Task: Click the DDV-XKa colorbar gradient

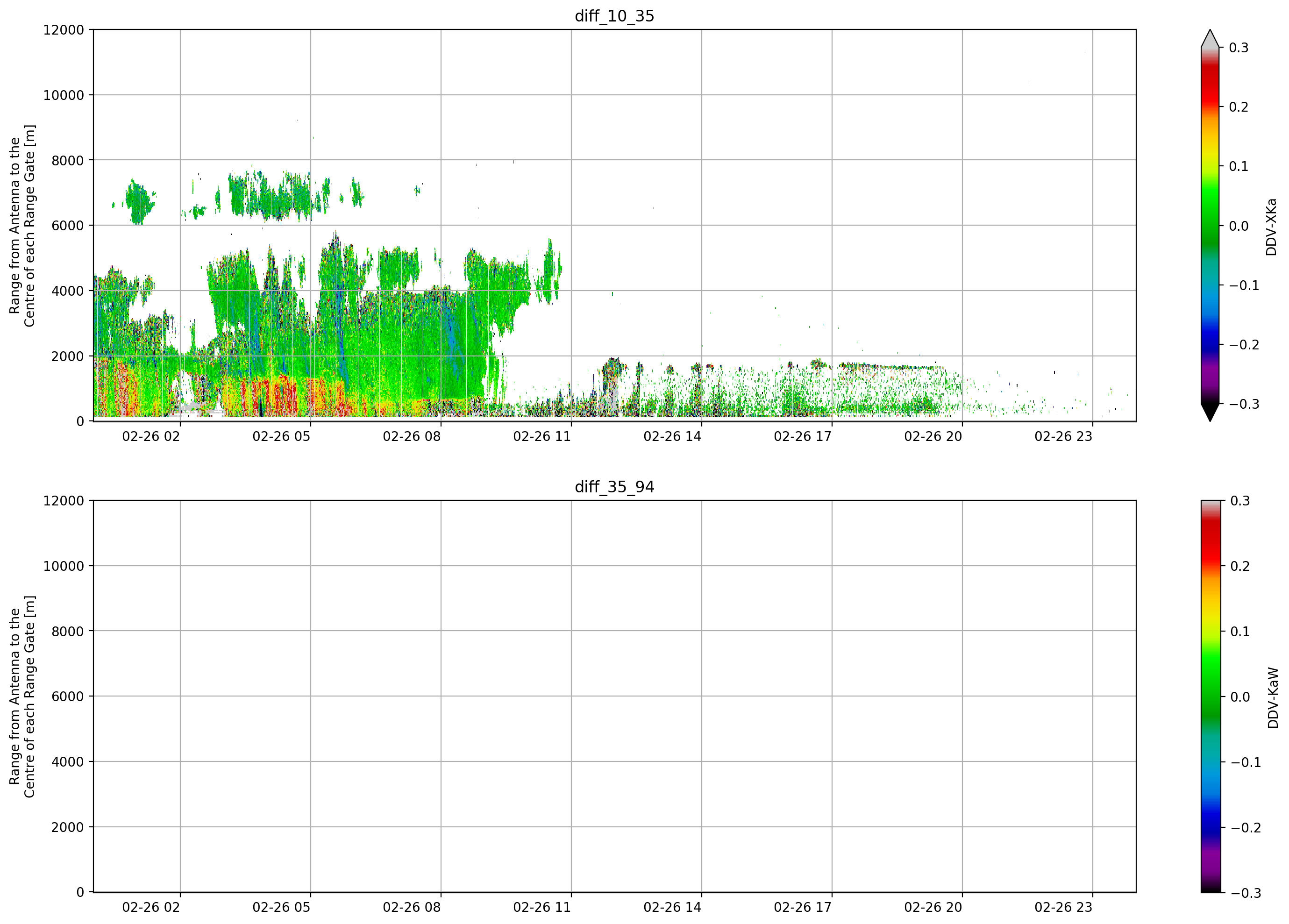Action: click(1210, 226)
